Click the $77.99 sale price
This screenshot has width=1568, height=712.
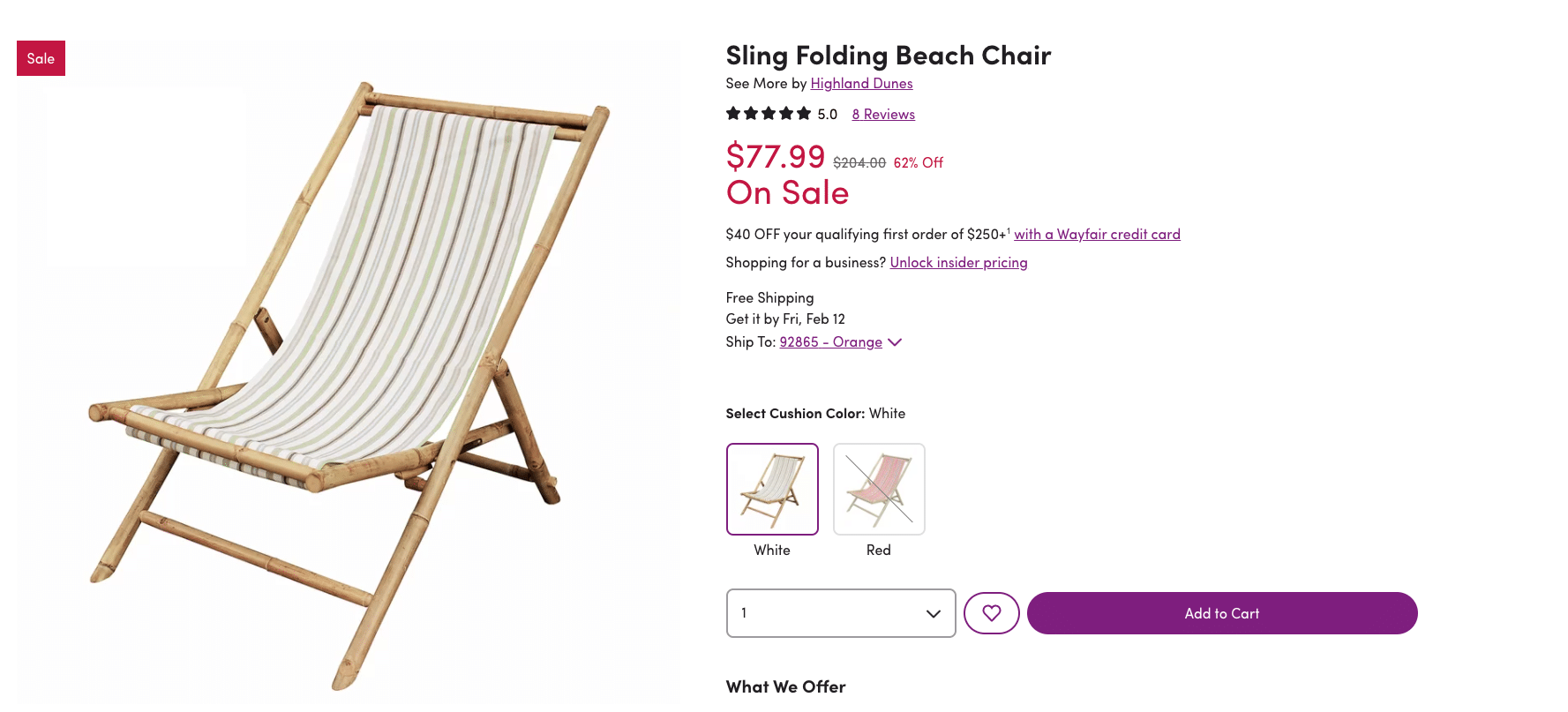tap(775, 157)
